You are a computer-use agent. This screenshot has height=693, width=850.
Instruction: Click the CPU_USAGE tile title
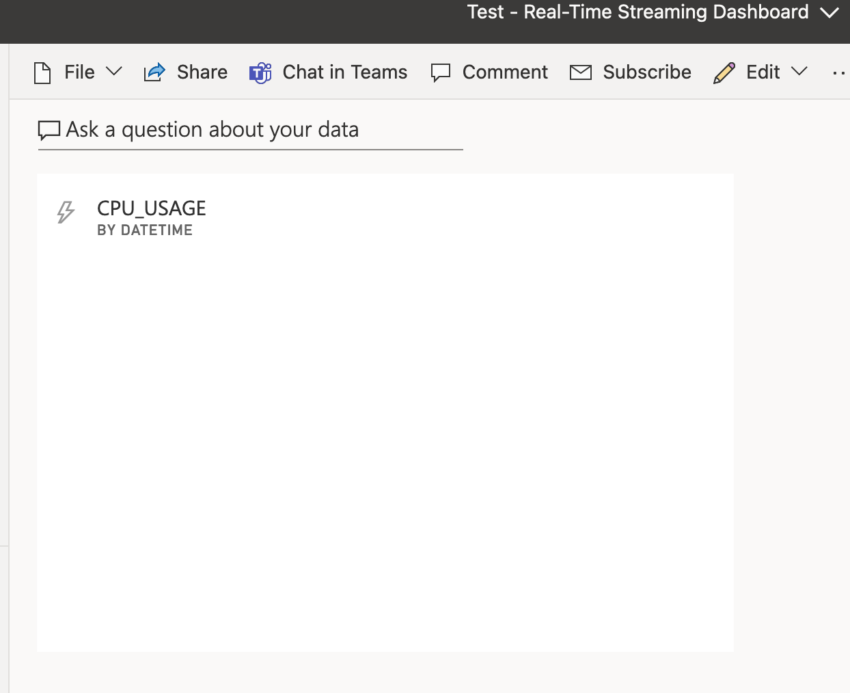(x=150, y=208)
